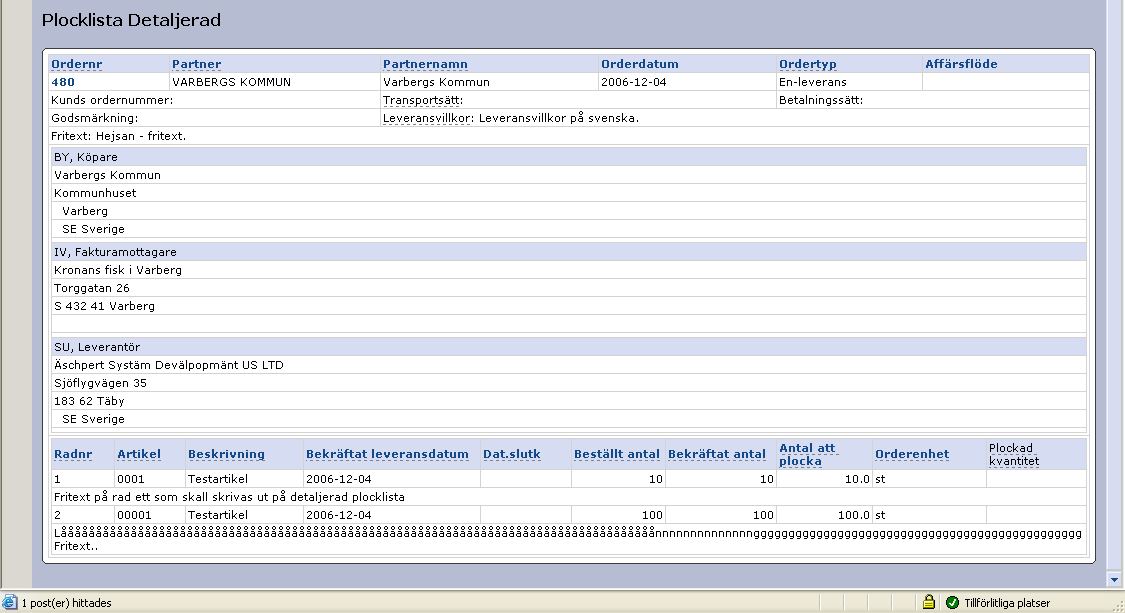The width and height of the screenshot is (1125, 613).
Task: Click the 183 62 Täby line
Action: click(x=89, y=401)
